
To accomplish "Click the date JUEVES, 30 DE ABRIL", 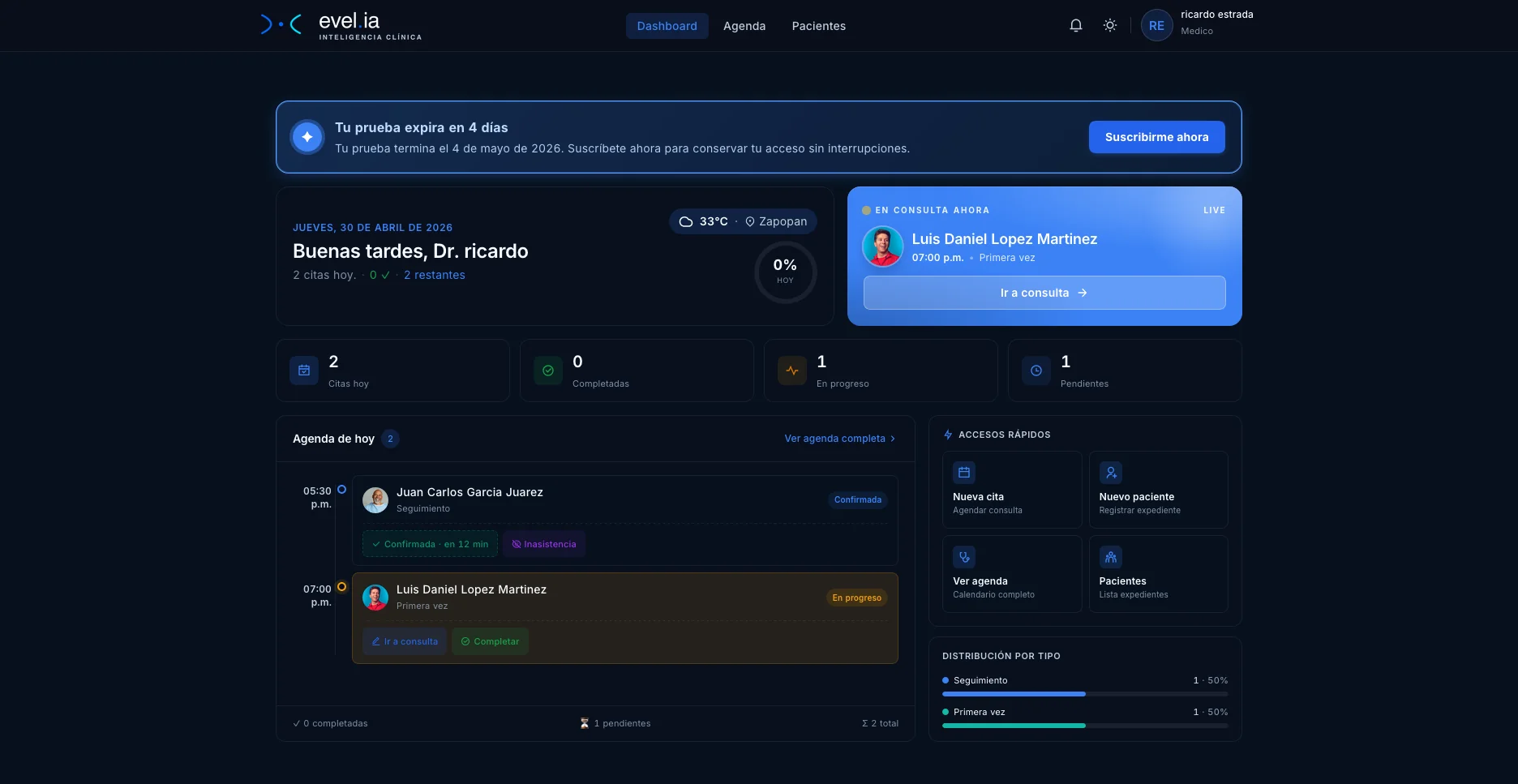I will [x=372, y=228].
